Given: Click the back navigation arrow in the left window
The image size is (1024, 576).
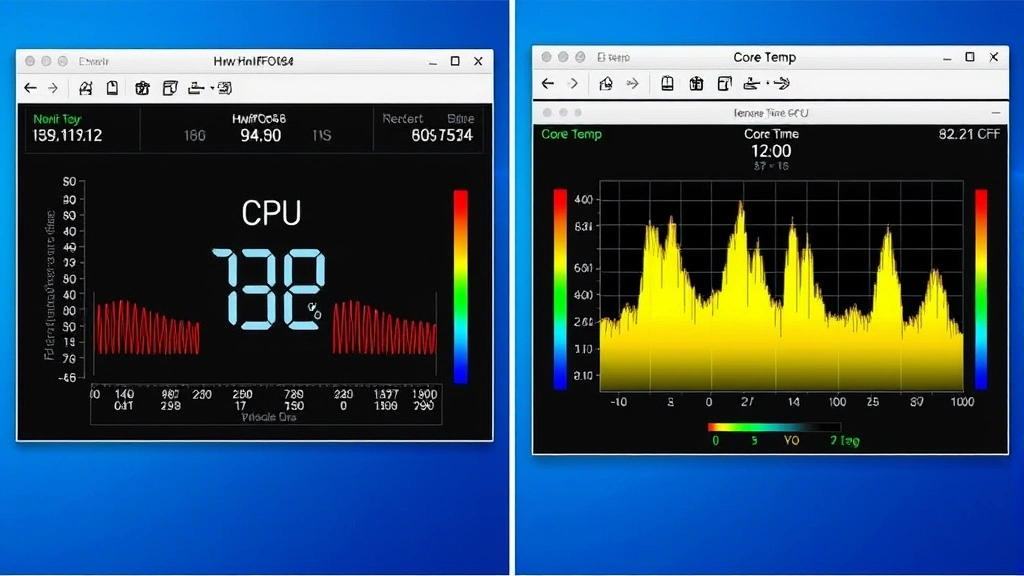Looking at the screenshot, I should click(x=30, y=87).
